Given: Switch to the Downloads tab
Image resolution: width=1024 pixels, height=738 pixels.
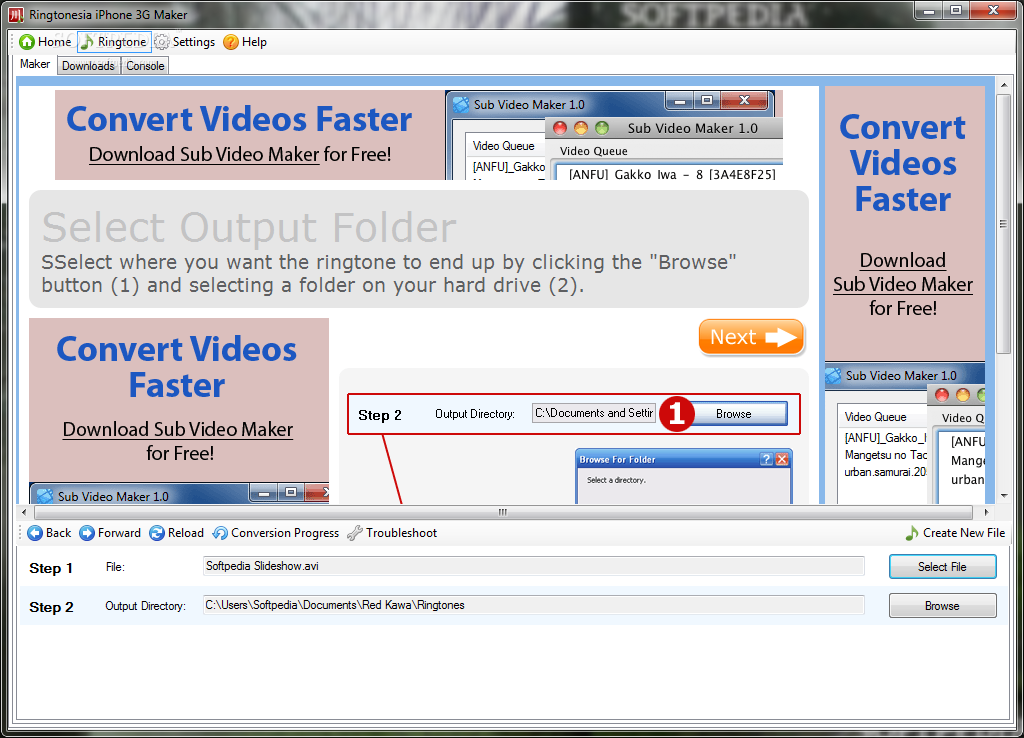Looking at the screenshot, I should 88,65.
